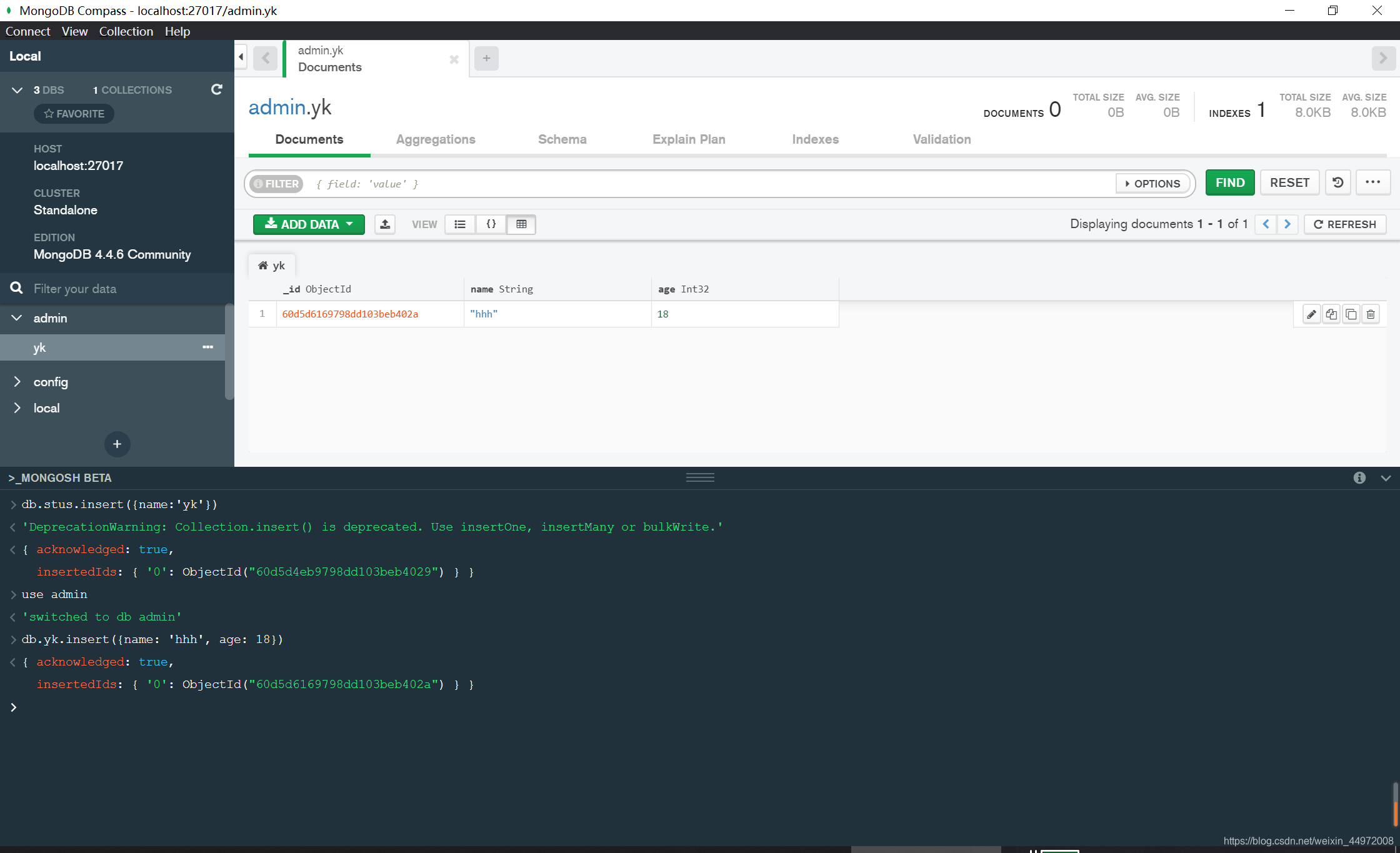The image size is (1400, 853).
Task: Click the clone document icon
Action: 1351,314
